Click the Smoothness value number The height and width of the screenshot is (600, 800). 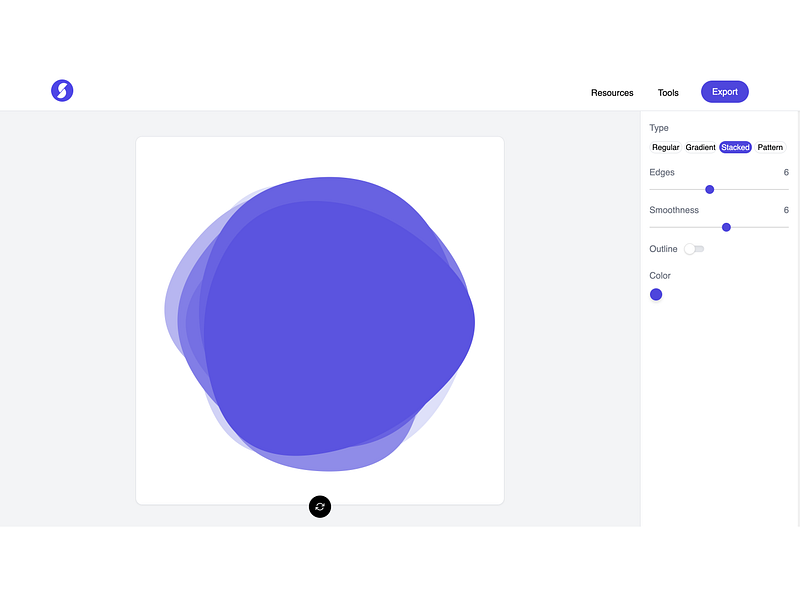click(786, 210)
